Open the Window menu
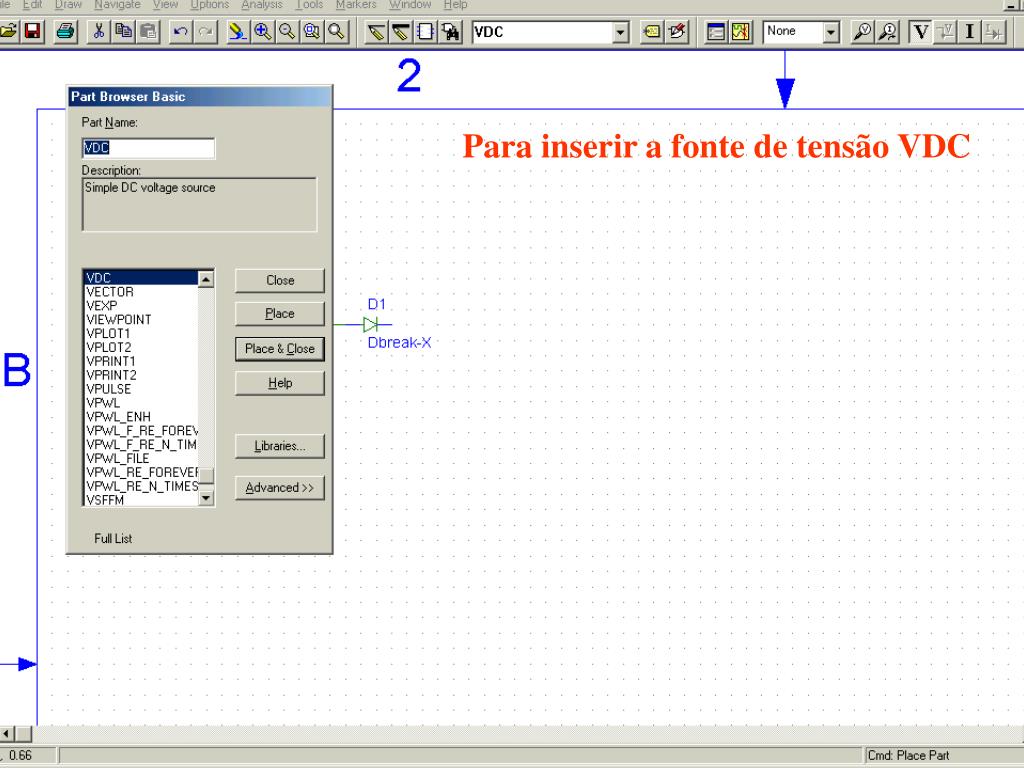This screenshot has width=1024, height=768. (x=410, y=5)
